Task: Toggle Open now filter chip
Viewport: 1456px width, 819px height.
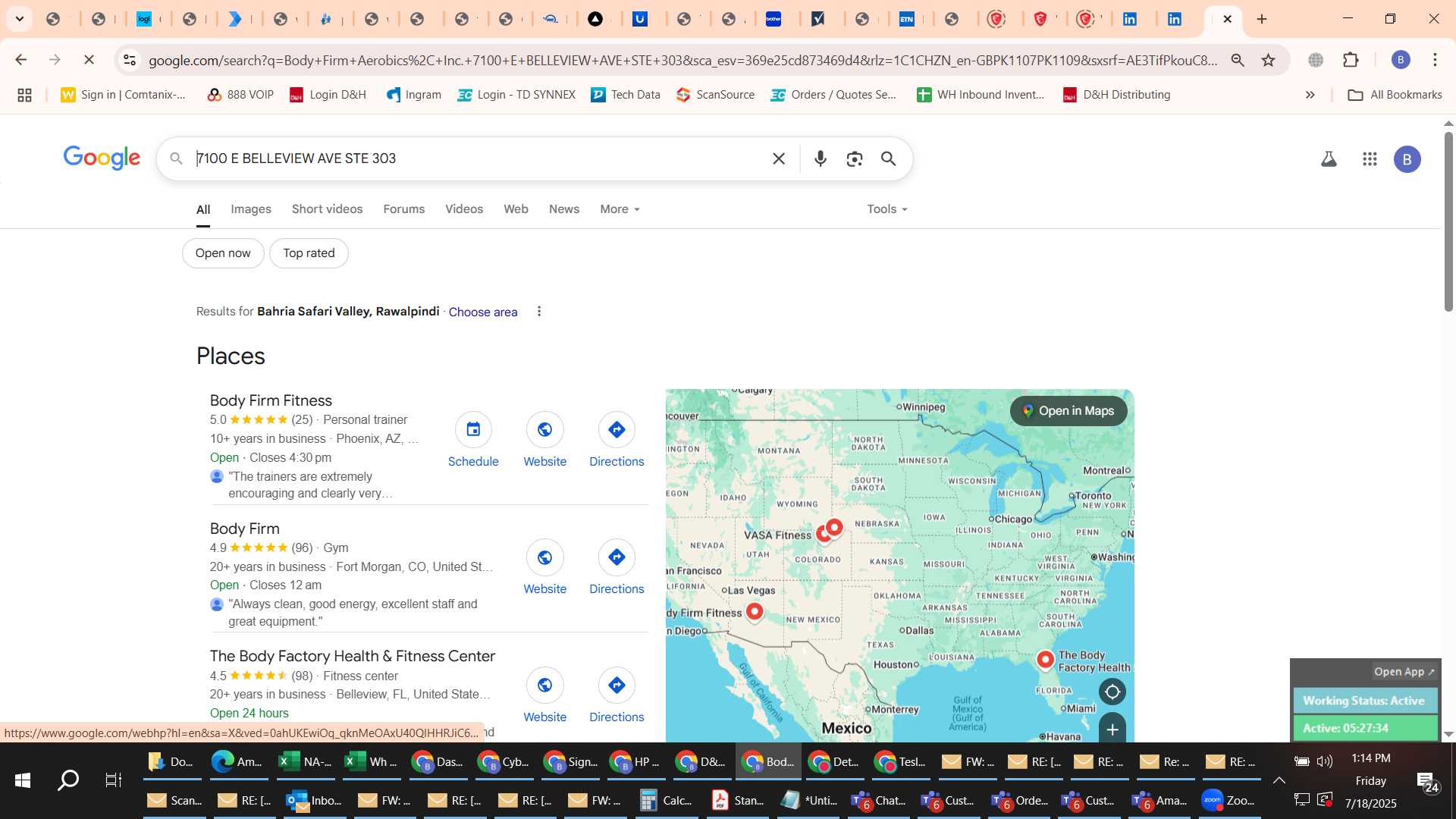Action: pyautogui.click(x=223, y=253)
